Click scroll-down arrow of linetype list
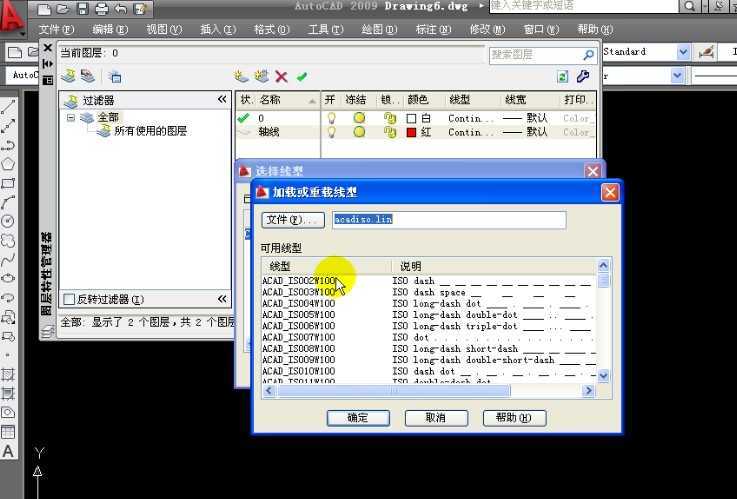 click(604, 375)
